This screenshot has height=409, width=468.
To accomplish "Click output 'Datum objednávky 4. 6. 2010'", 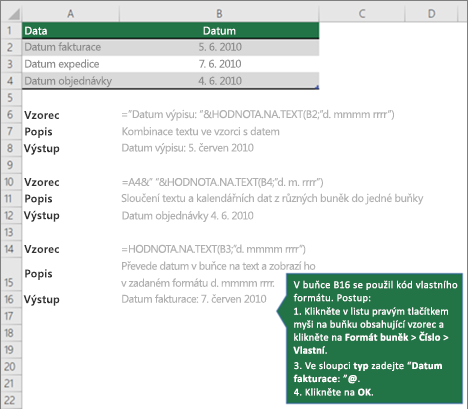I will [187, 216].
